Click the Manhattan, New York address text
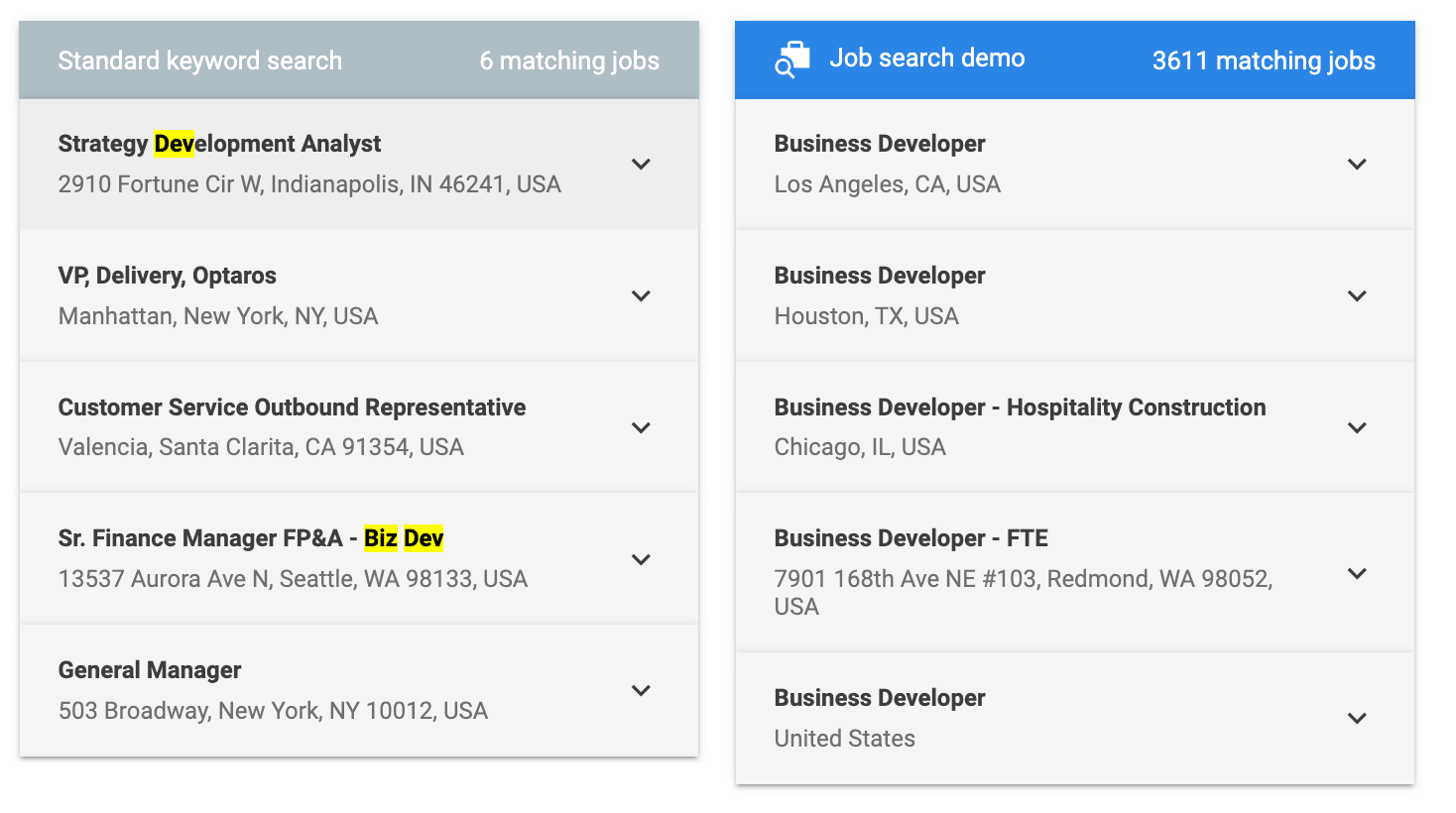 218,316
